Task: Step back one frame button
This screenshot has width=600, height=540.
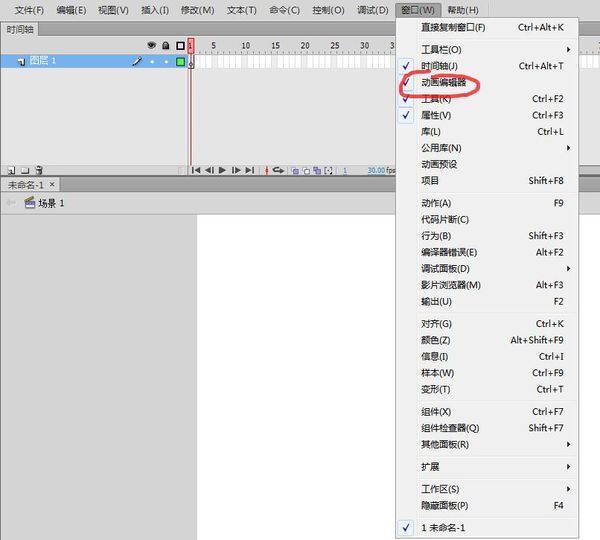Action: [x=209, y=170]
